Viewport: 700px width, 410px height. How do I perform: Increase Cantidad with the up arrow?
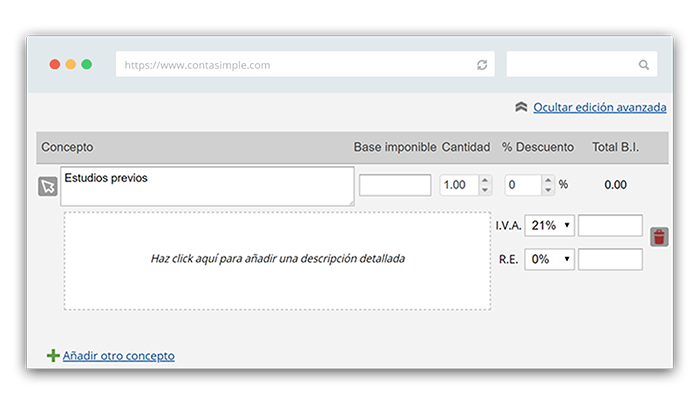(485, 180)
